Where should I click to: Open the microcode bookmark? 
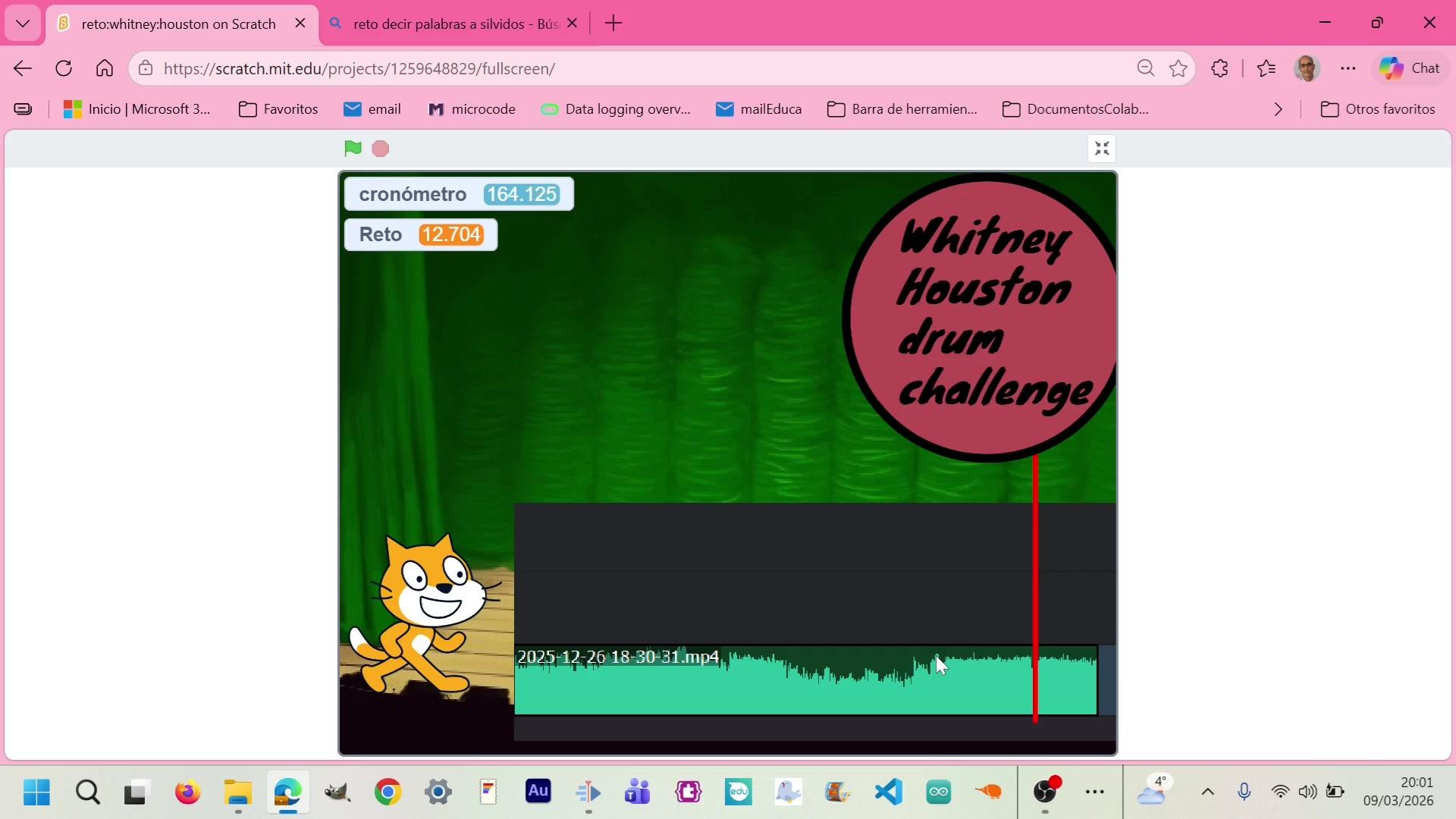pyautogui.click(x=472, y=109)
